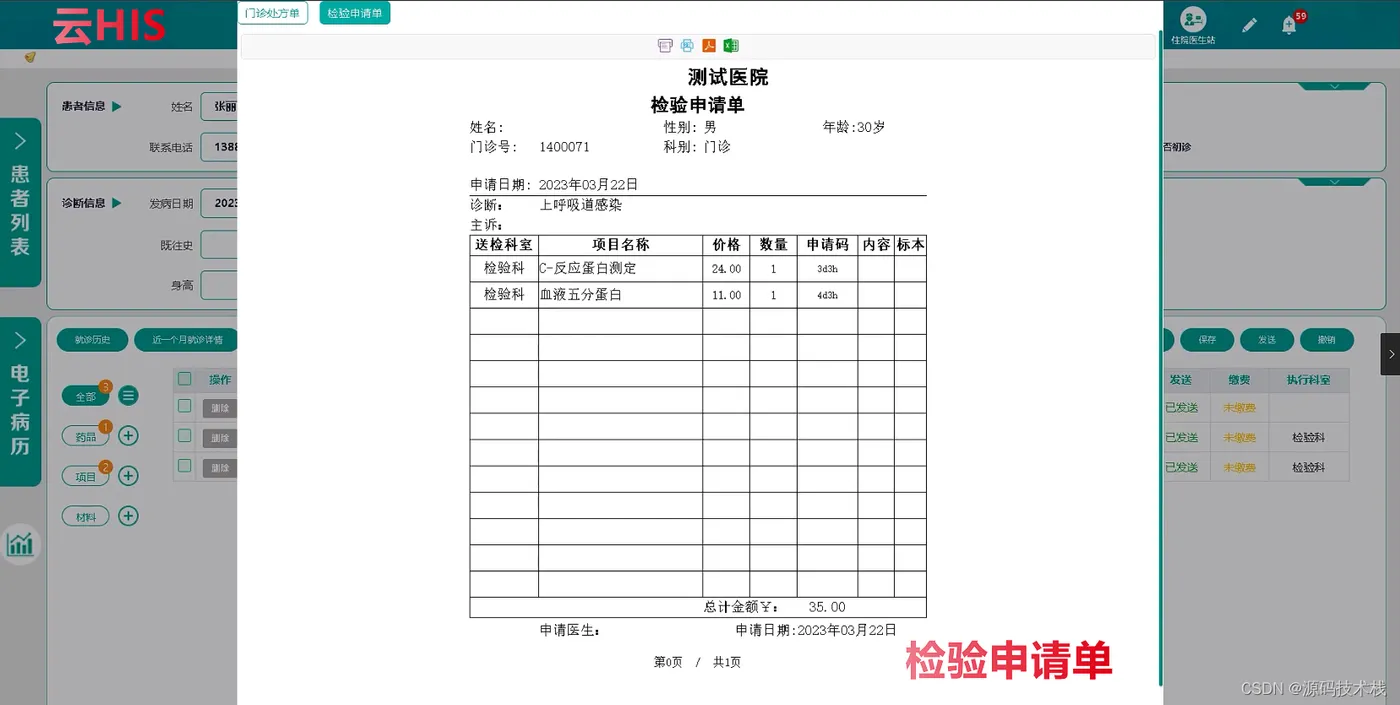This screenshot has height=705, width=1400.
Task: Add a new 药品 with plus icon
Action: 128,436
